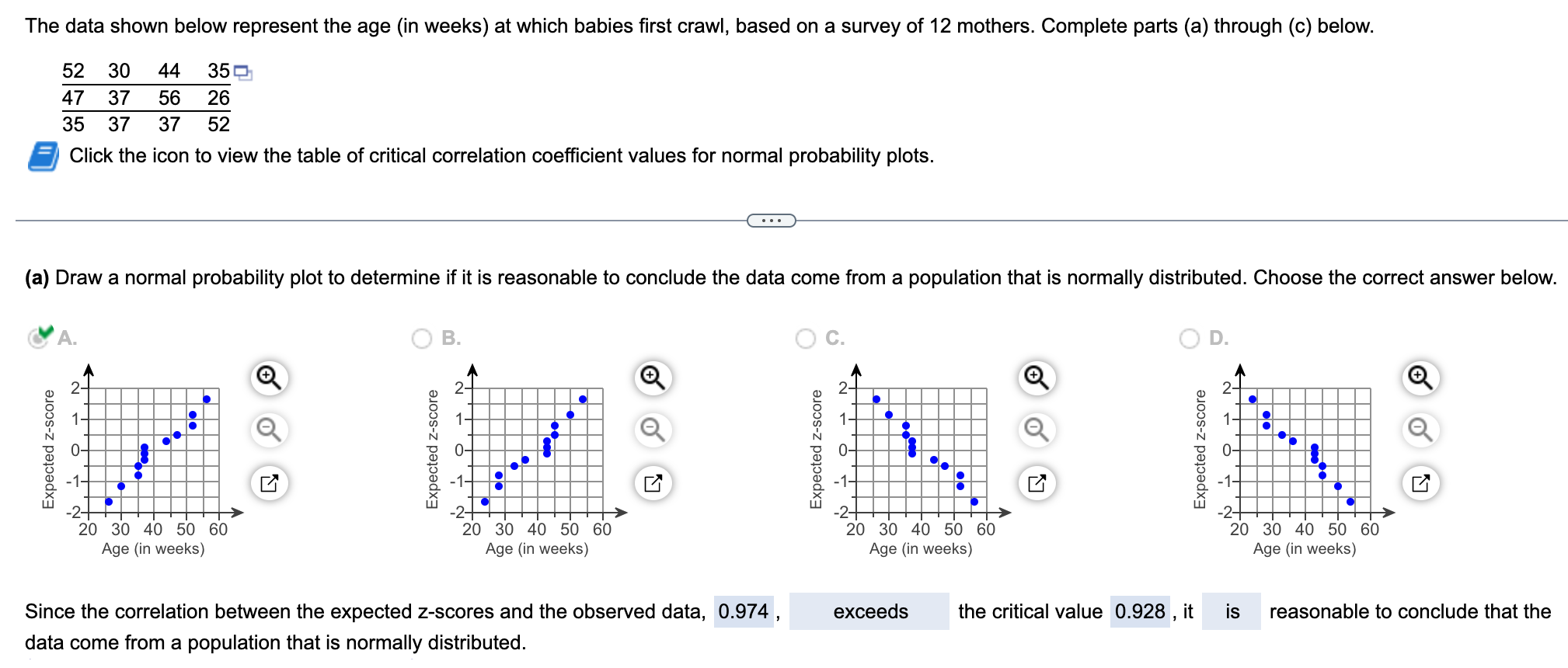This screenshot has height=668, width=1568.
Task: Select answer choice D
Action: pos(1188,338)
